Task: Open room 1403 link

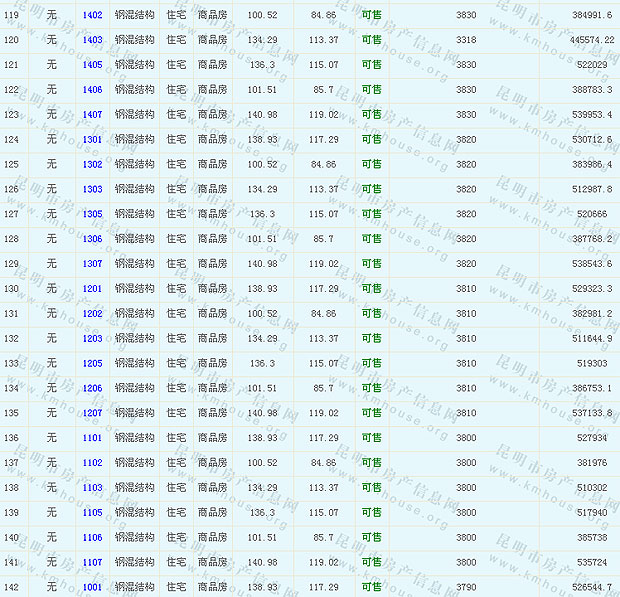Action: click(92, 40)
